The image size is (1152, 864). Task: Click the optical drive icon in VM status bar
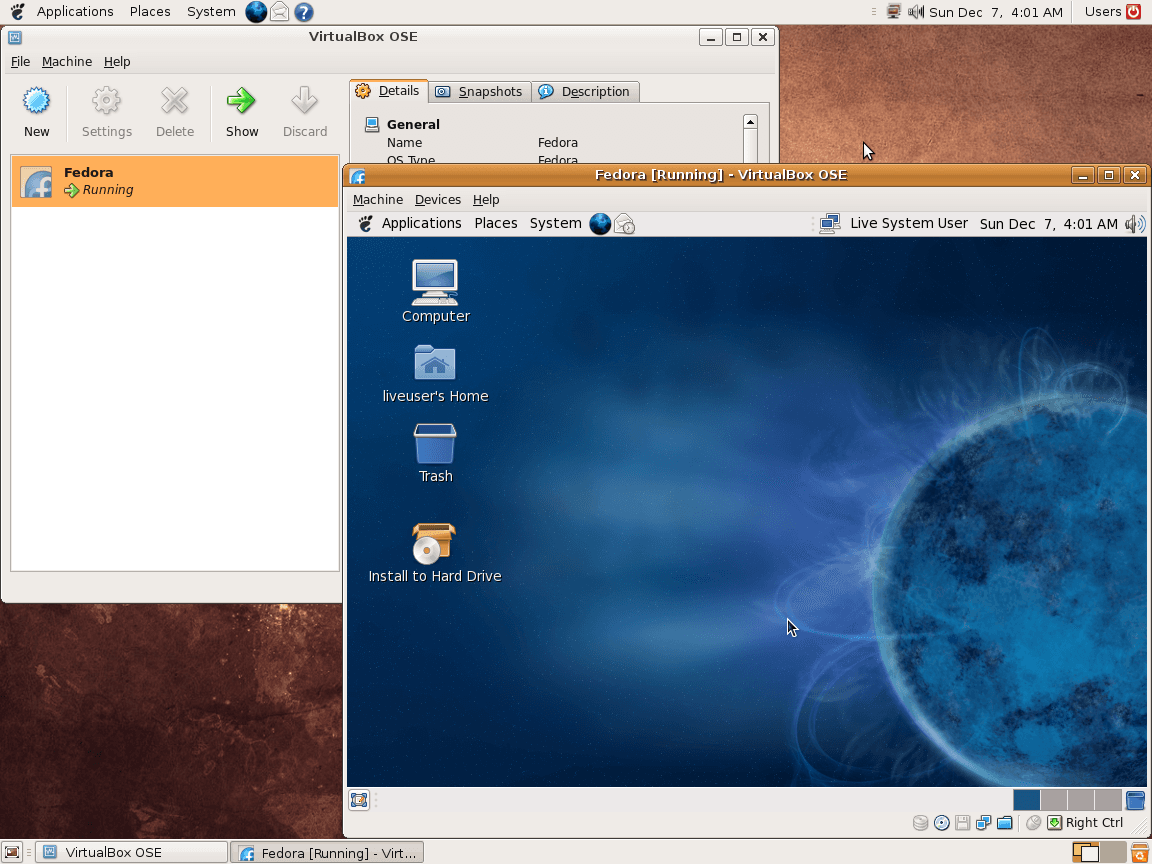[941, 822]
